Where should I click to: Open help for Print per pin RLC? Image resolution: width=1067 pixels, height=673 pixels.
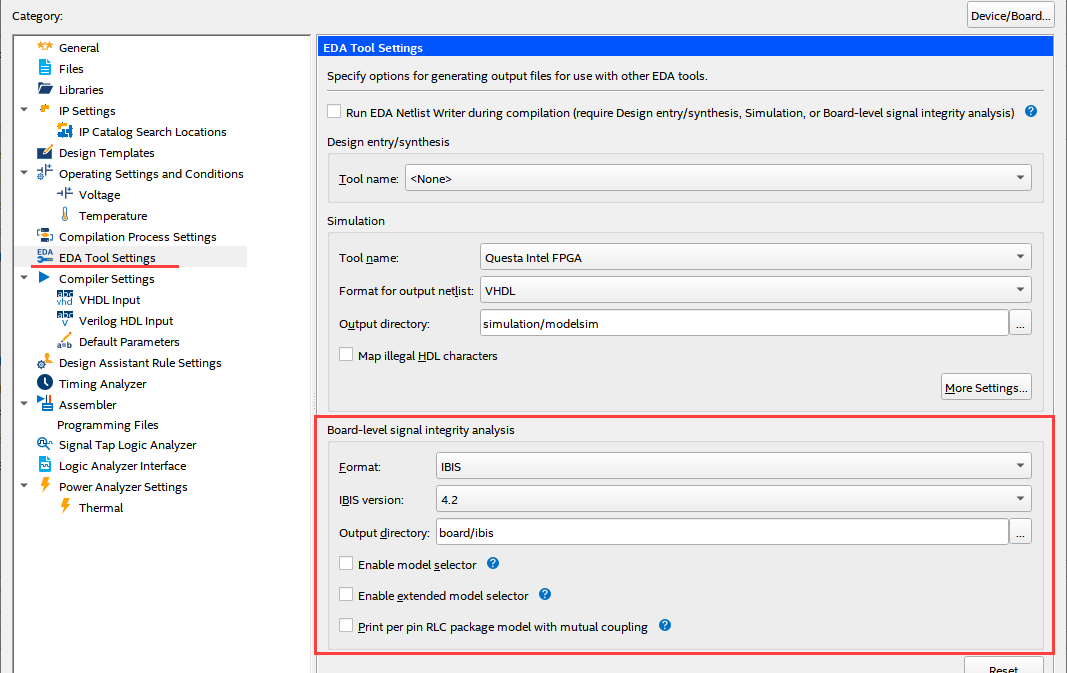[x=665, y=625]
